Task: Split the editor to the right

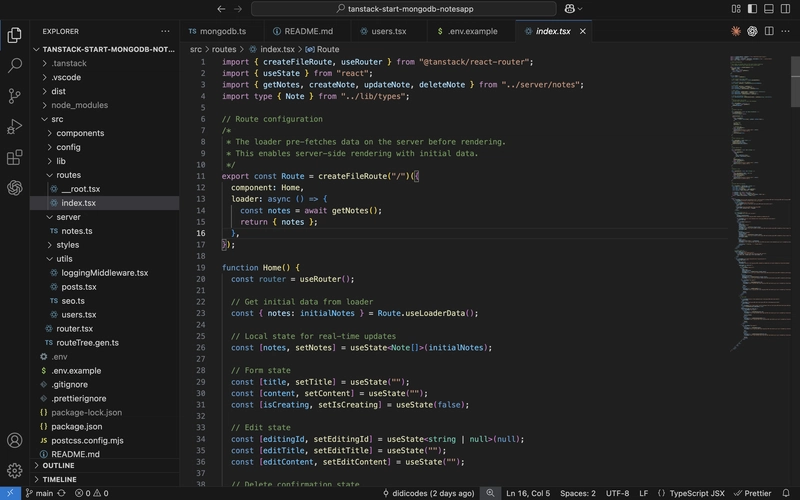Action: pos(769,31)
